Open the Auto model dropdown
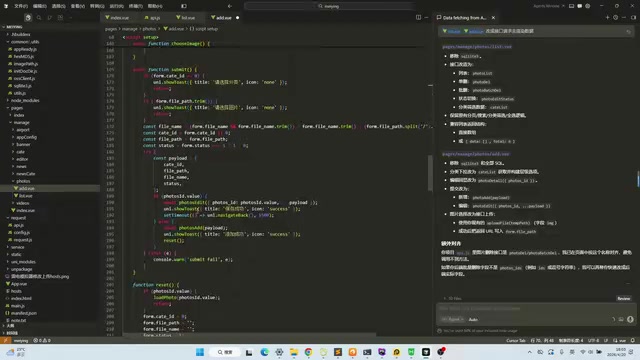Image resolution: width=640 pixels, height=360 pixels. click(473, 319)
